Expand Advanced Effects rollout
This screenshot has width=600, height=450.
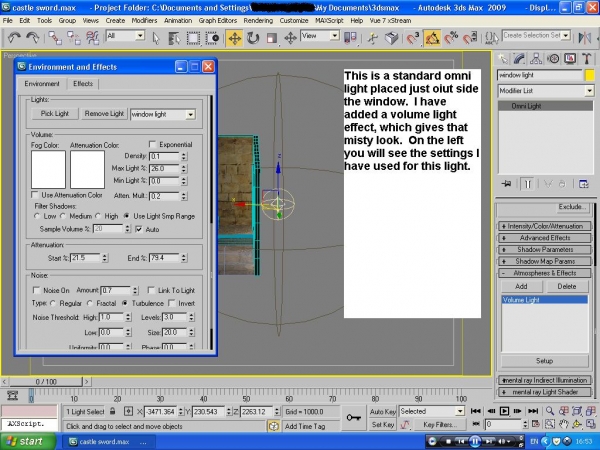tap(545, 238)
